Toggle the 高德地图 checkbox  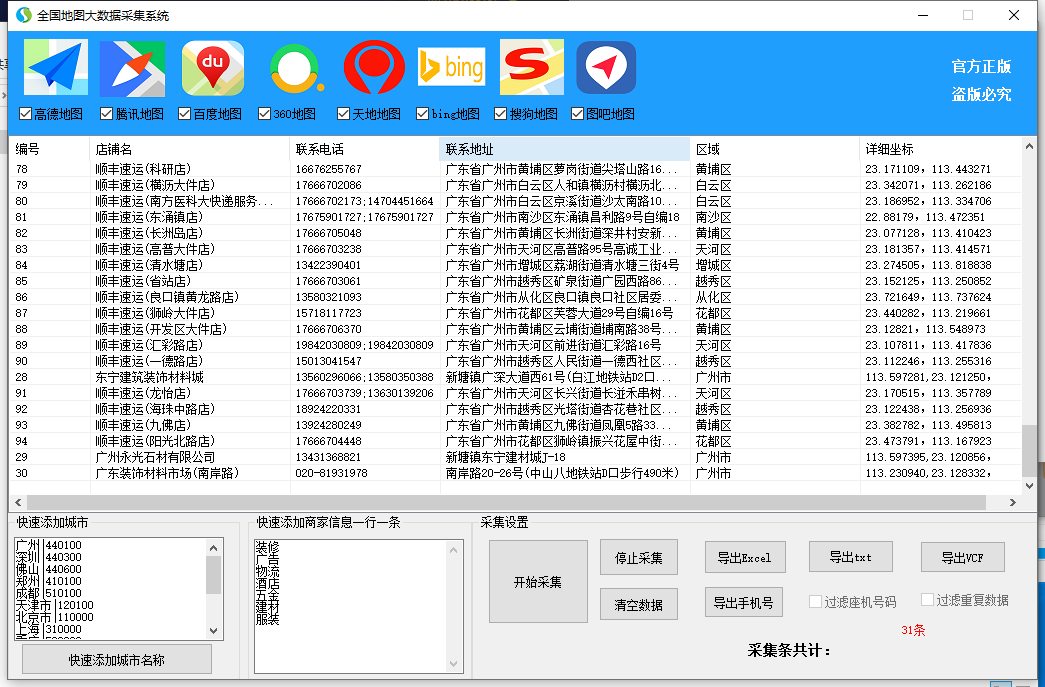[x=25, y=114]
